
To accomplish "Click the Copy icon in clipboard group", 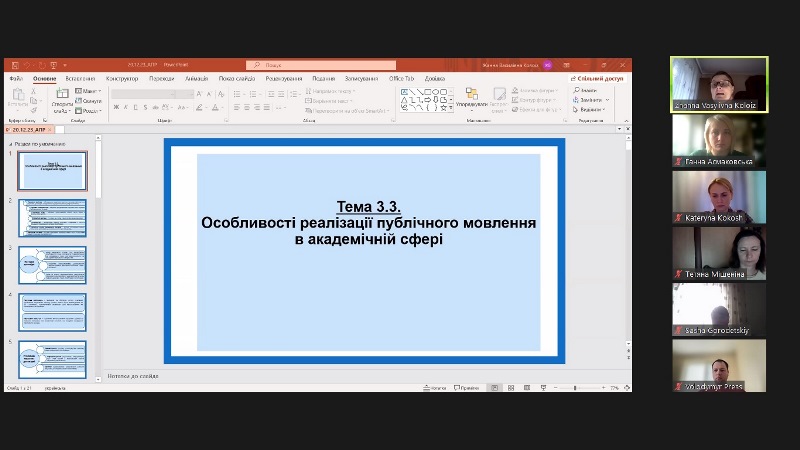I will coord(34,101).
